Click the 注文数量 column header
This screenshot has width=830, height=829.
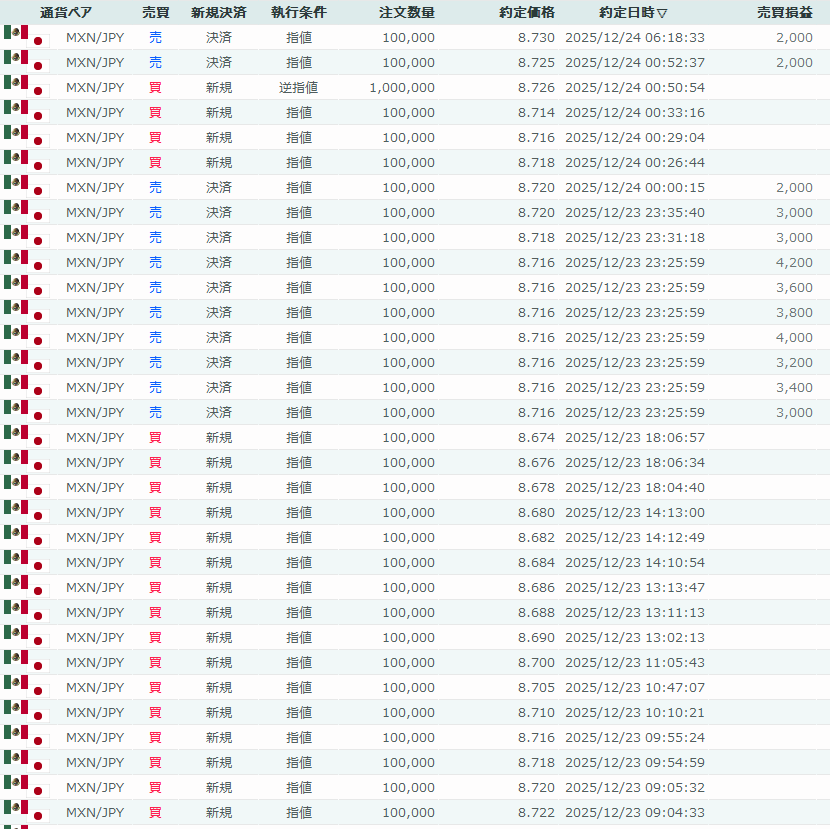[407, 13]
